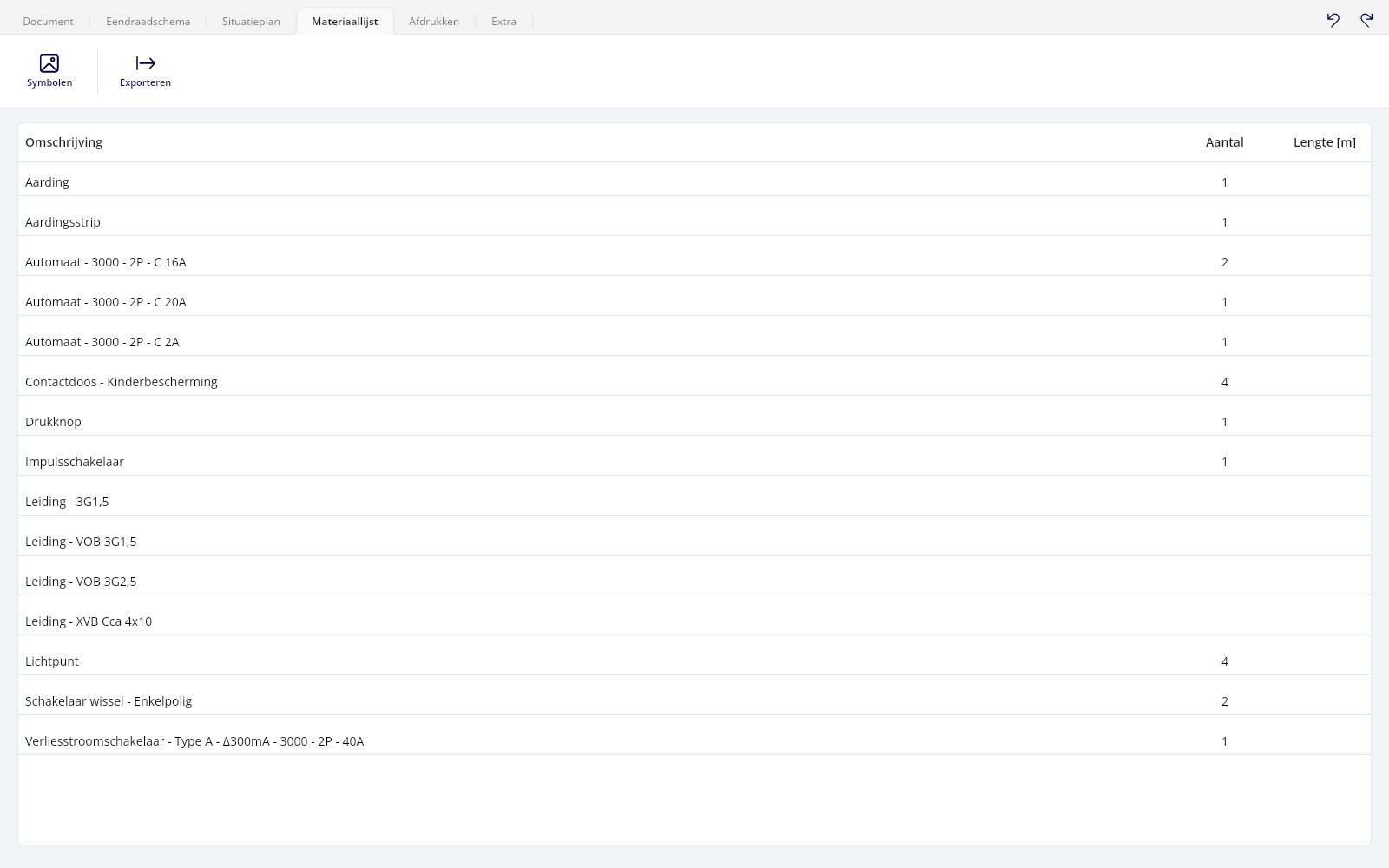Image resolution: width=1389 pixels, height=868 pixels.
Task: Click the Exporteren arrow icon
Action: [x=146, y=63]
